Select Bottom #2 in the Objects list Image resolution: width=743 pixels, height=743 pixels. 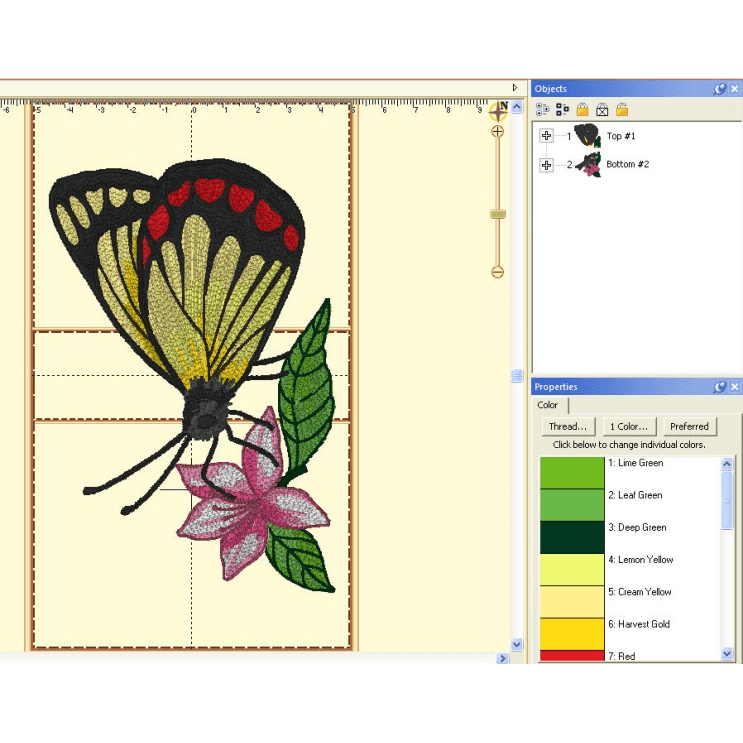click(x=627, y=164)
